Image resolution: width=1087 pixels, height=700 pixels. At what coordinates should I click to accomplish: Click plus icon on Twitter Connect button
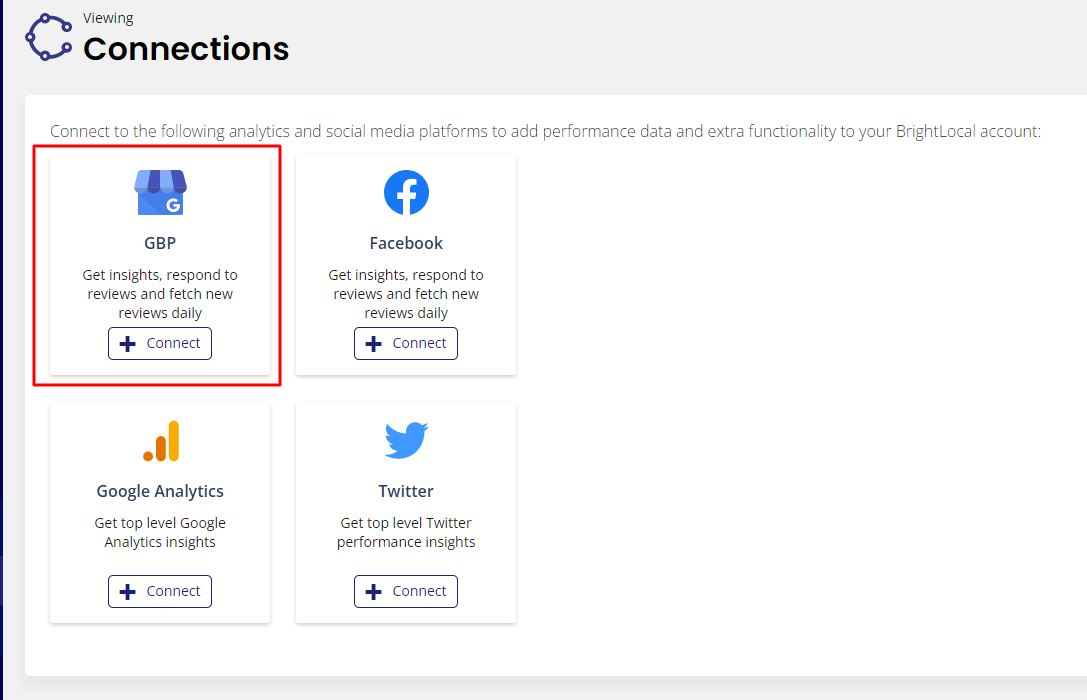tap(374, 592)
